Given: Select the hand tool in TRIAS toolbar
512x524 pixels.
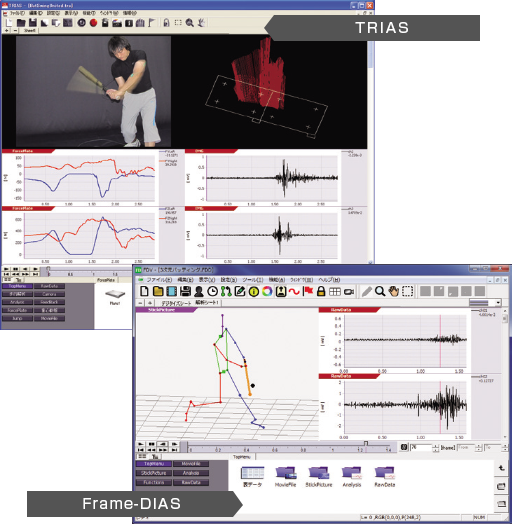Looking at the screenshot, I should point(201,23).
